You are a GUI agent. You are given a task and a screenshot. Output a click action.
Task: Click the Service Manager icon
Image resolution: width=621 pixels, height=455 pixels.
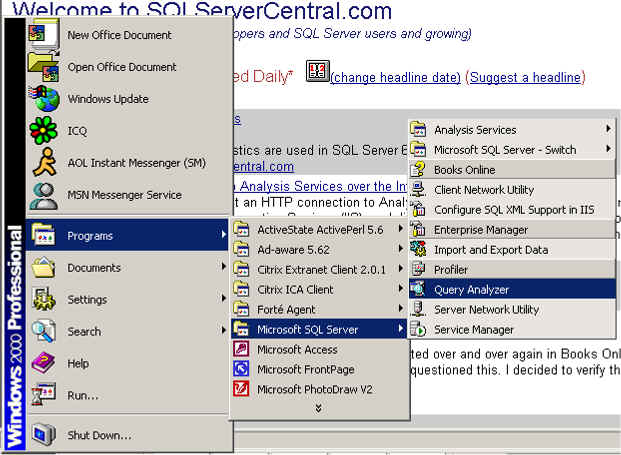coord(418,329)
